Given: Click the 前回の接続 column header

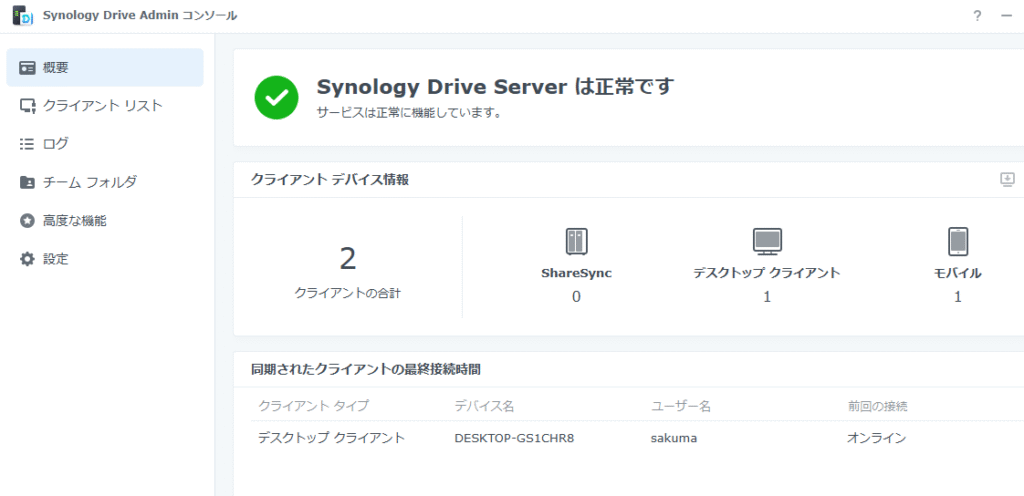Looking at the screenshot, I should [877, 406].
